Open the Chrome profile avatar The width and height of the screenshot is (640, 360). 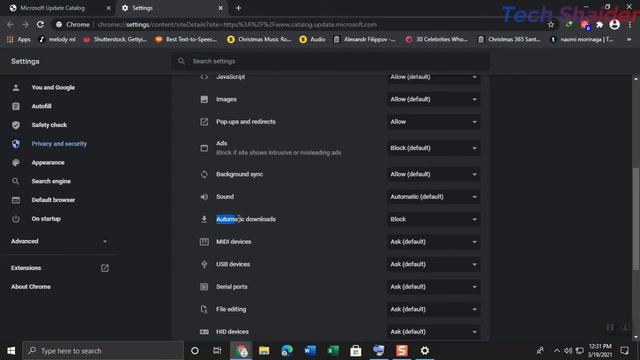[x=614, y=24]
